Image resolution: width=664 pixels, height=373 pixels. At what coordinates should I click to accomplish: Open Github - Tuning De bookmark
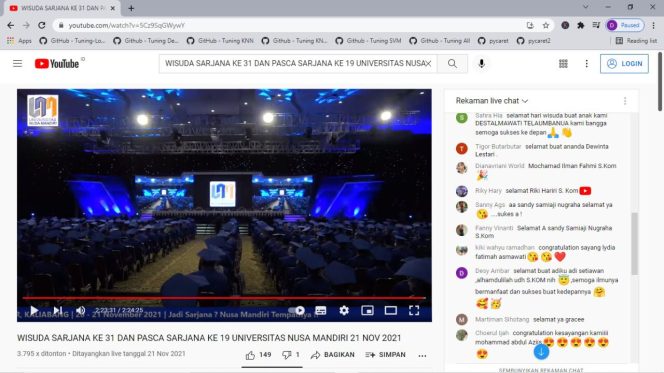tap(146, 41)
